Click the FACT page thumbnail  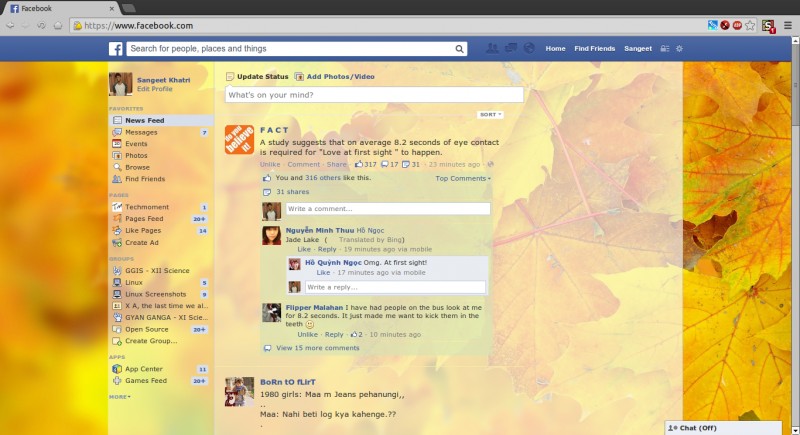tap(239, 139)
